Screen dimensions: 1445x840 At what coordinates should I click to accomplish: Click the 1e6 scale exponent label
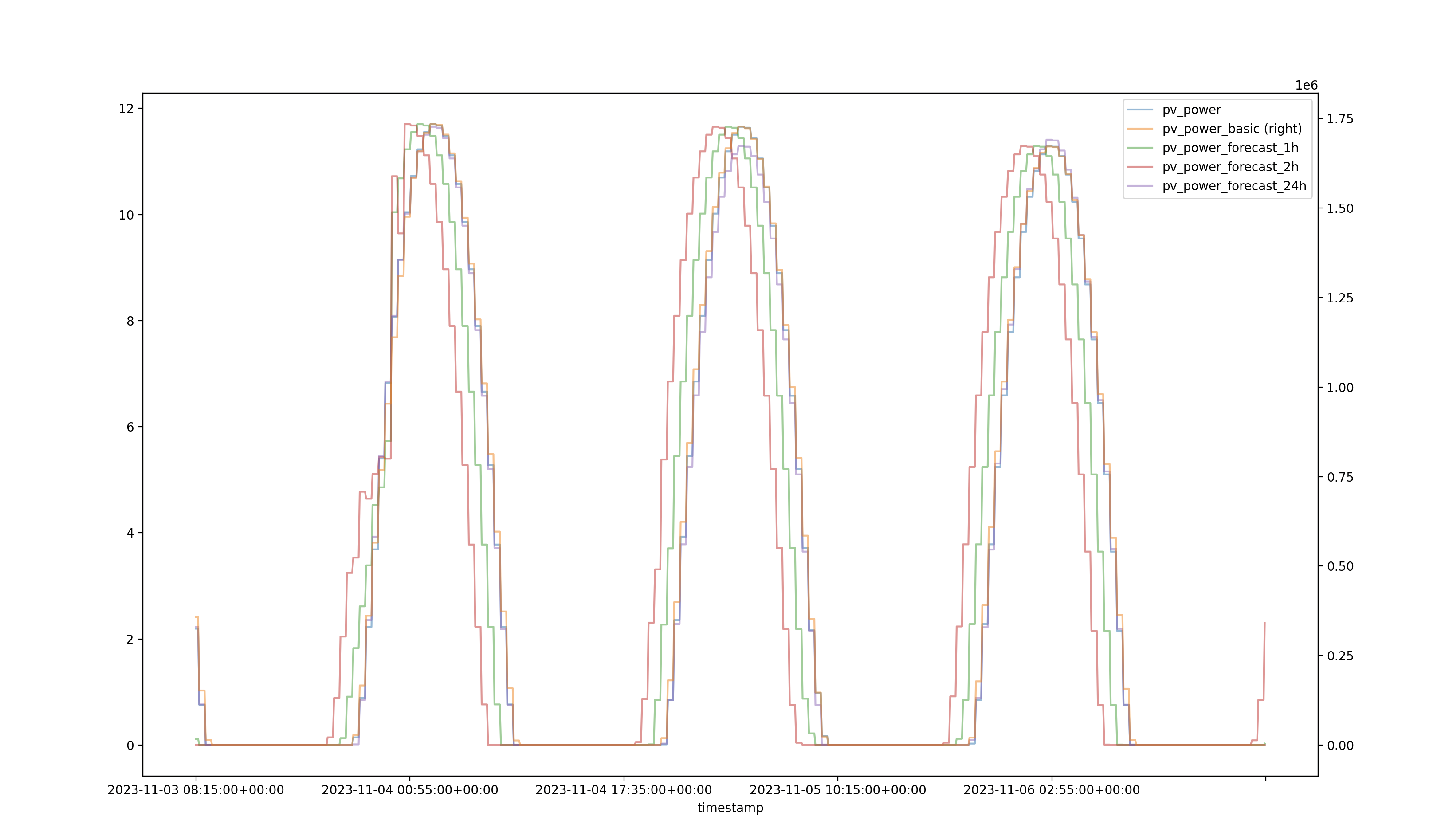pos(1306,86)
